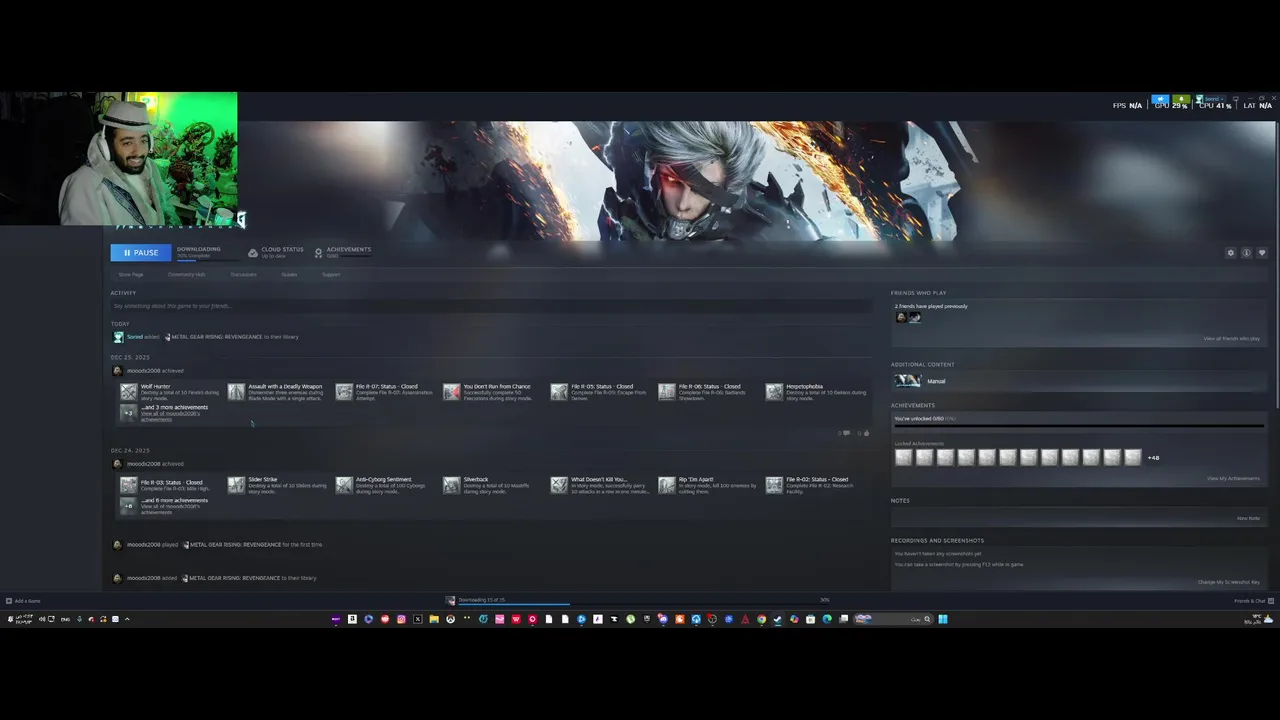1280x720 pixels.
Task: Pause the game download
Action: (x=140, y=252)
